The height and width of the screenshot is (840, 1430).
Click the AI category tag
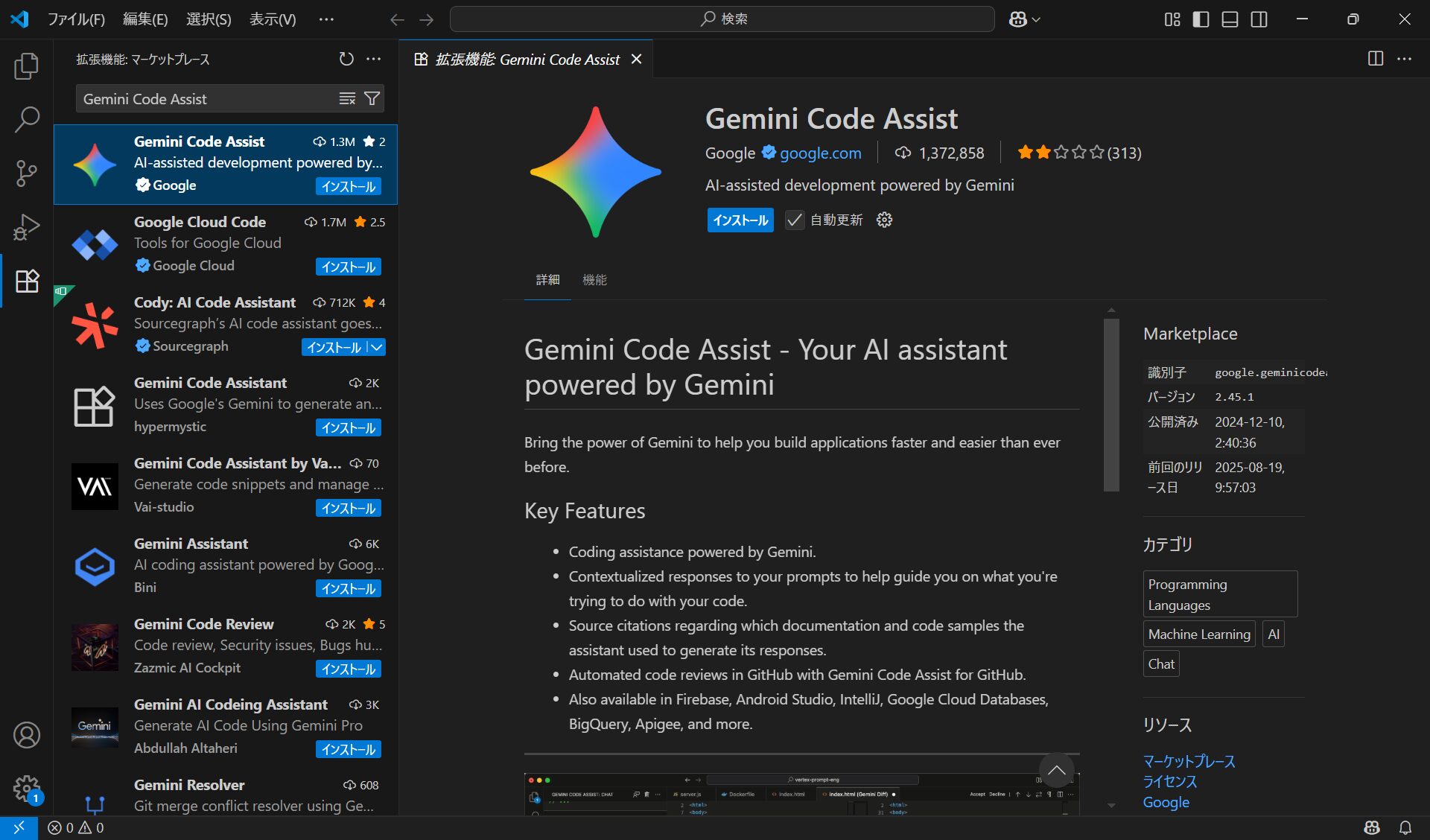pos(1274,634)
